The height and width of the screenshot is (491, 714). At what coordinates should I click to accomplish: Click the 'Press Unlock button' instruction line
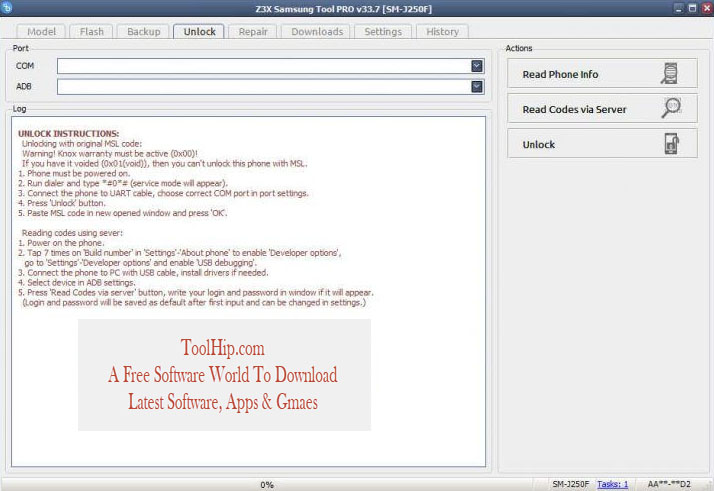61,203
